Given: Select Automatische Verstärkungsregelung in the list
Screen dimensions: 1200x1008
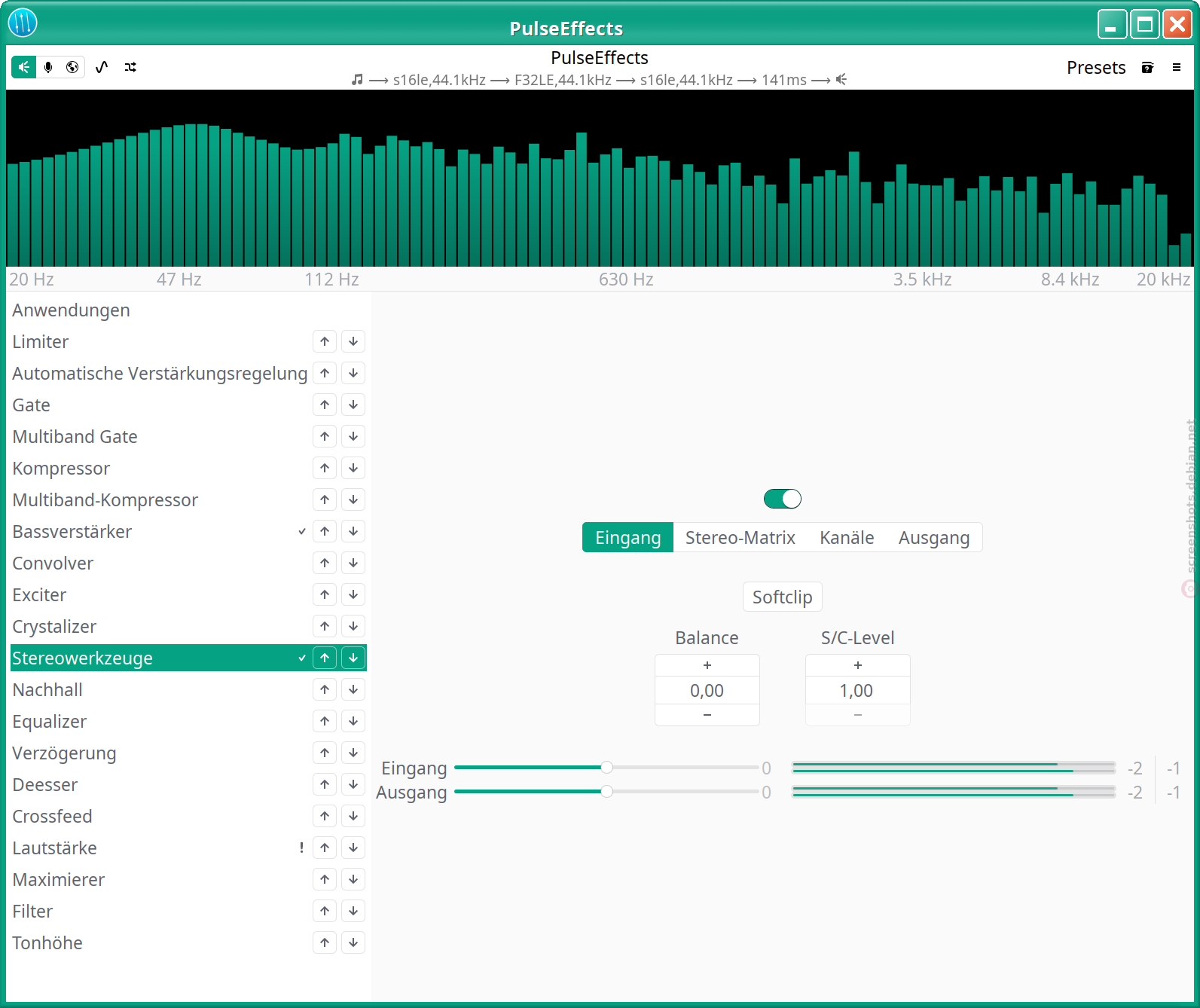Looking at the screenshot, I should coord(188,373).
